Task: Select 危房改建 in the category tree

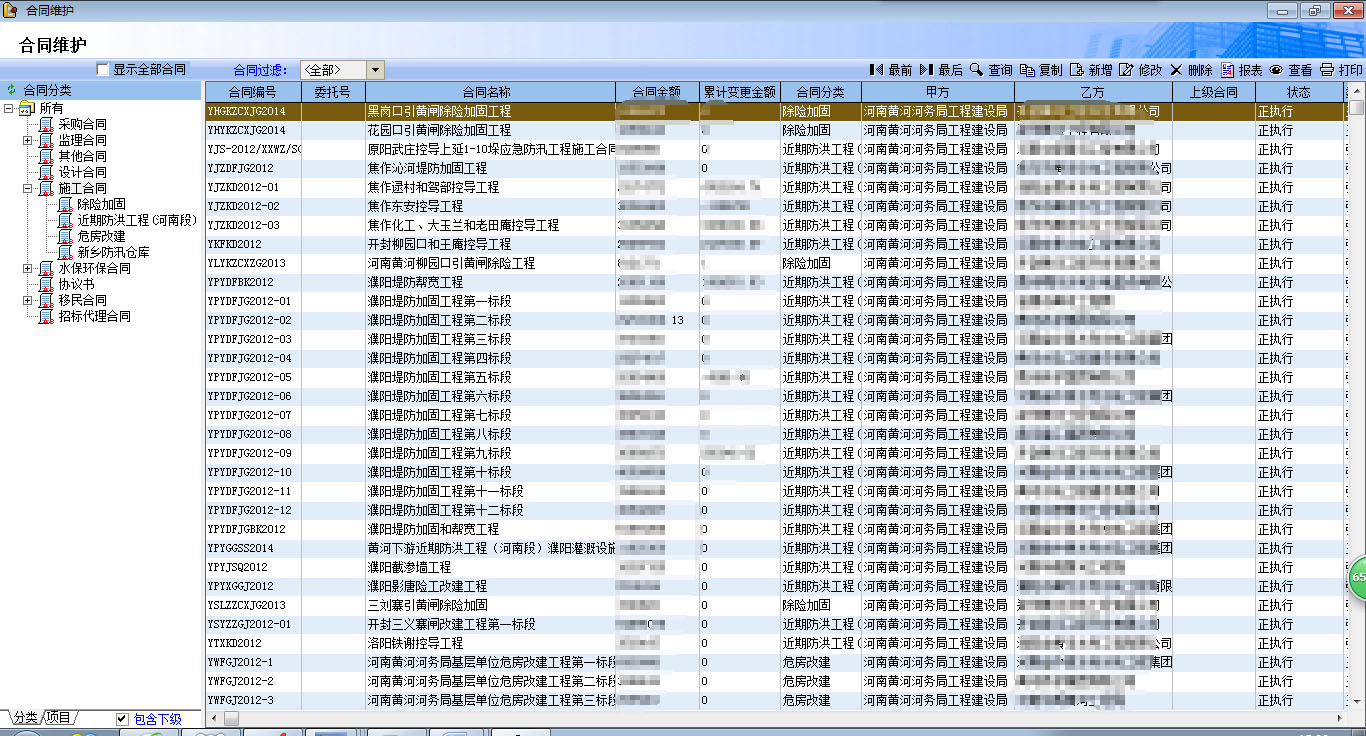Action: click(x=101, y=236)
